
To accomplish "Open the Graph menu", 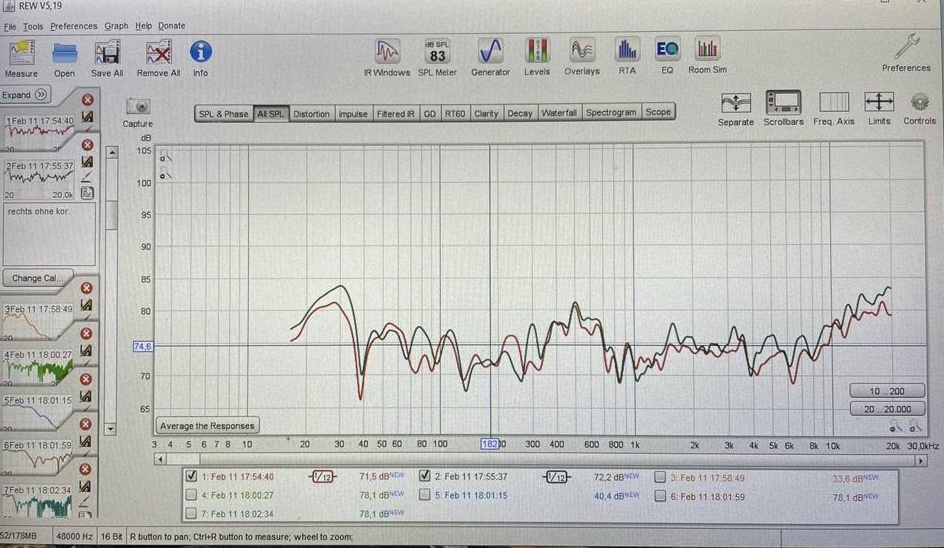I will point(116,26).
